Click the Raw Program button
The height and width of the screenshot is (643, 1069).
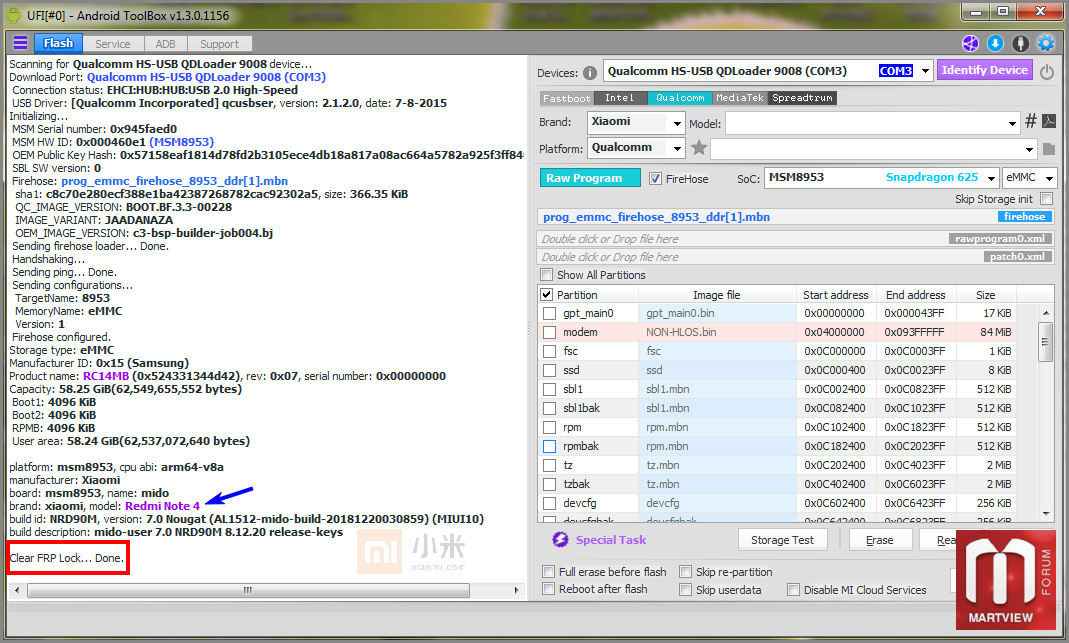tap(590, 178)
